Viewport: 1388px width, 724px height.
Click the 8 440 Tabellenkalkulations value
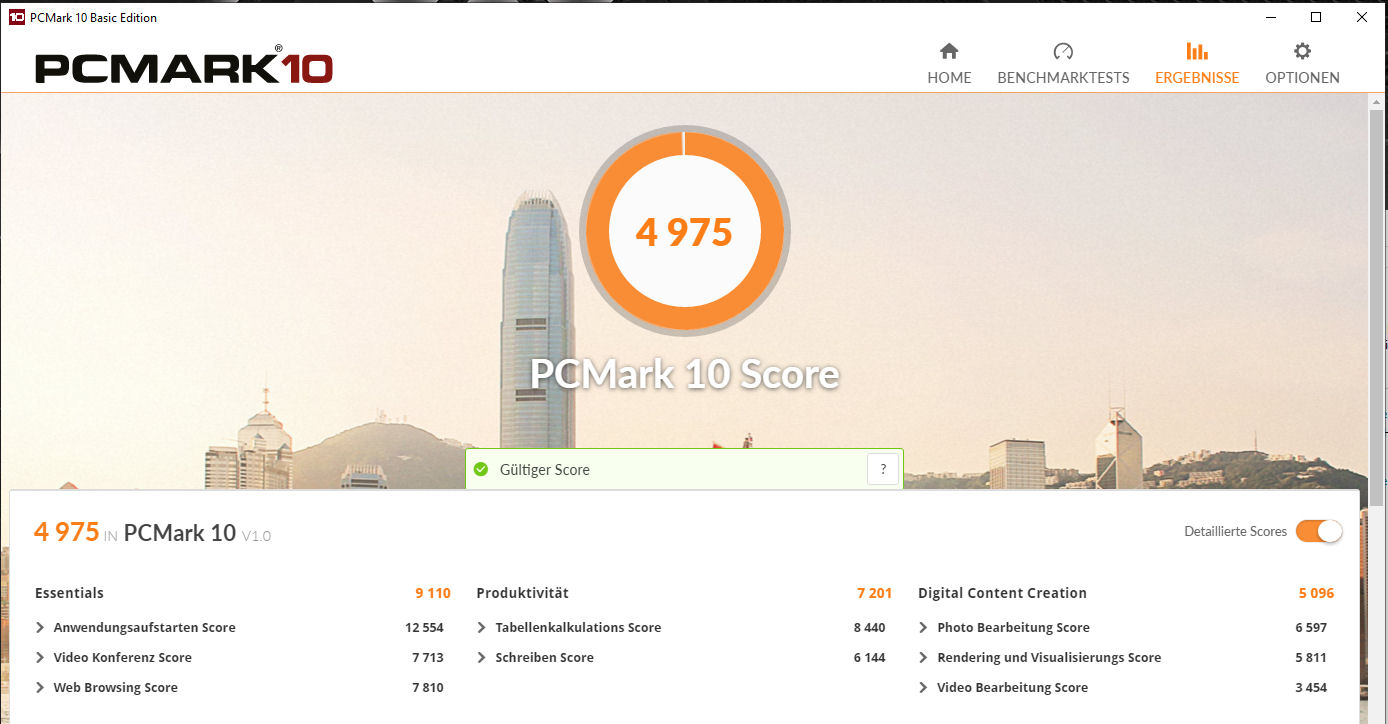[x=869, y=628]
